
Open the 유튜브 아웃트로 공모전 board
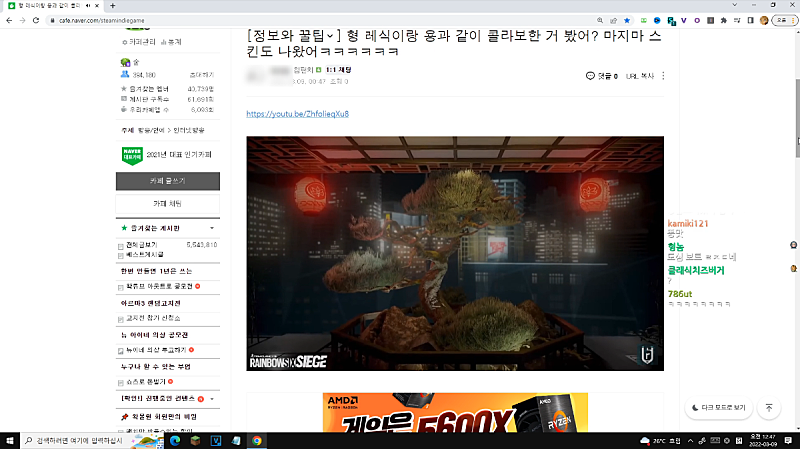pyautogui.click(x=159, y=287)
